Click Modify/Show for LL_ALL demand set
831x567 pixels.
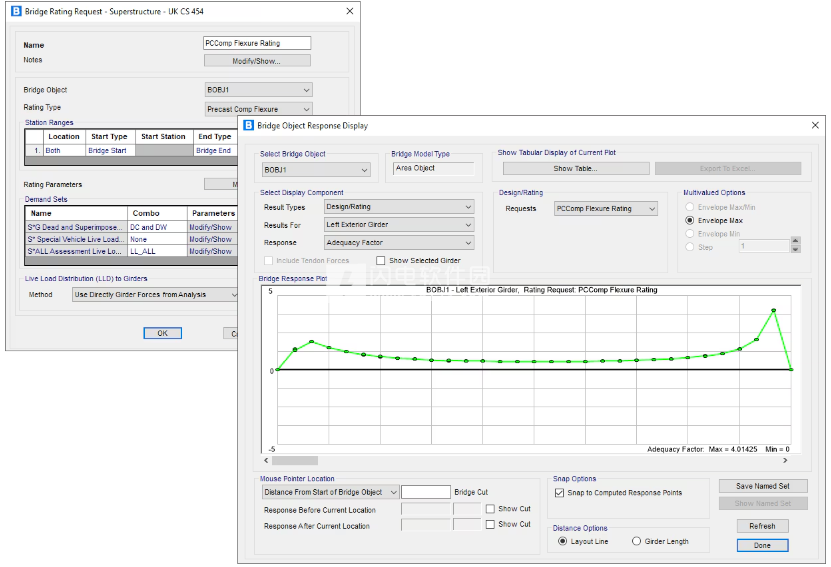pyautogui.click(x=211, y=251)
